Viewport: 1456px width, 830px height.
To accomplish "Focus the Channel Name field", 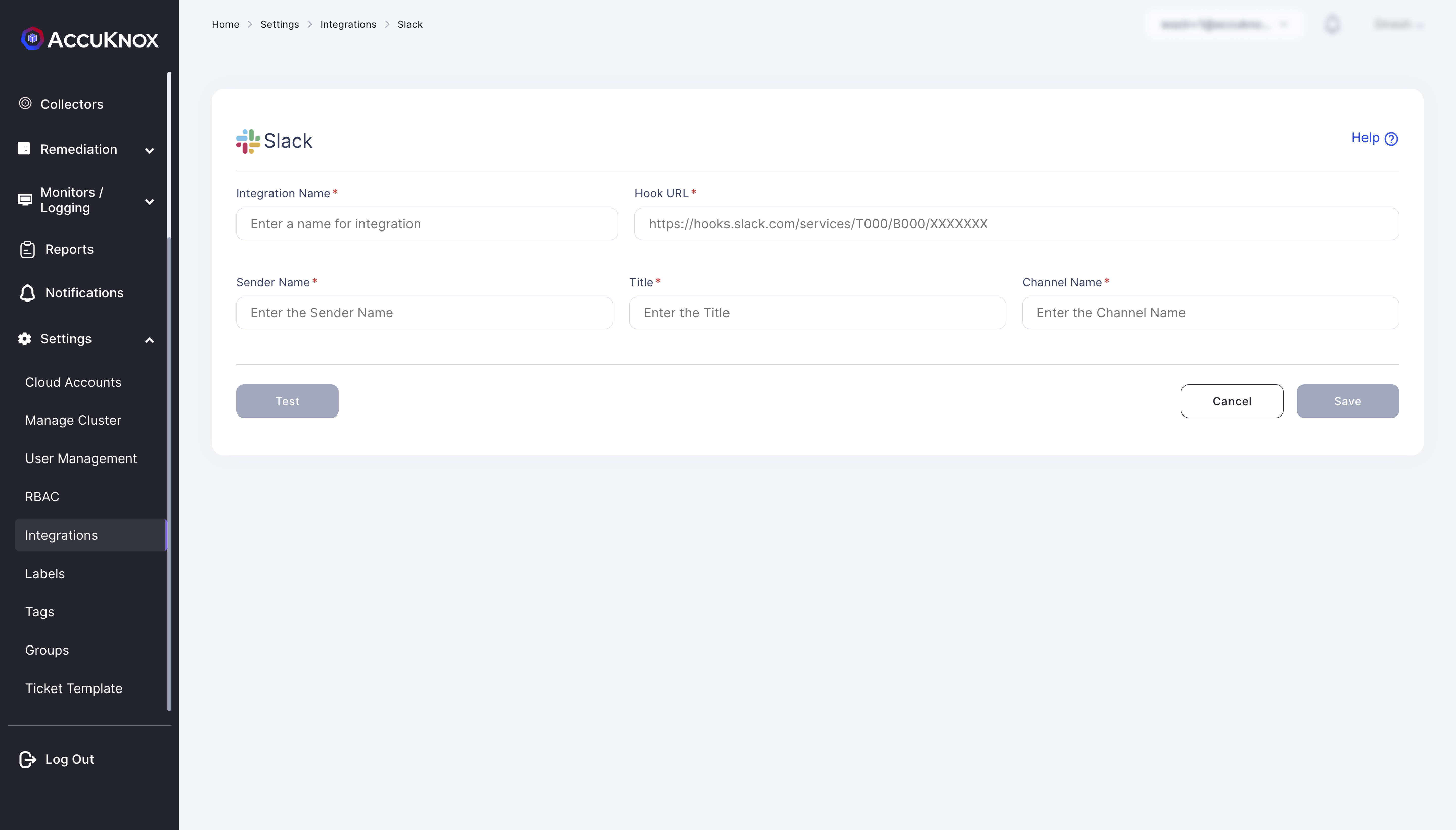I will (x=1210, y=312).
